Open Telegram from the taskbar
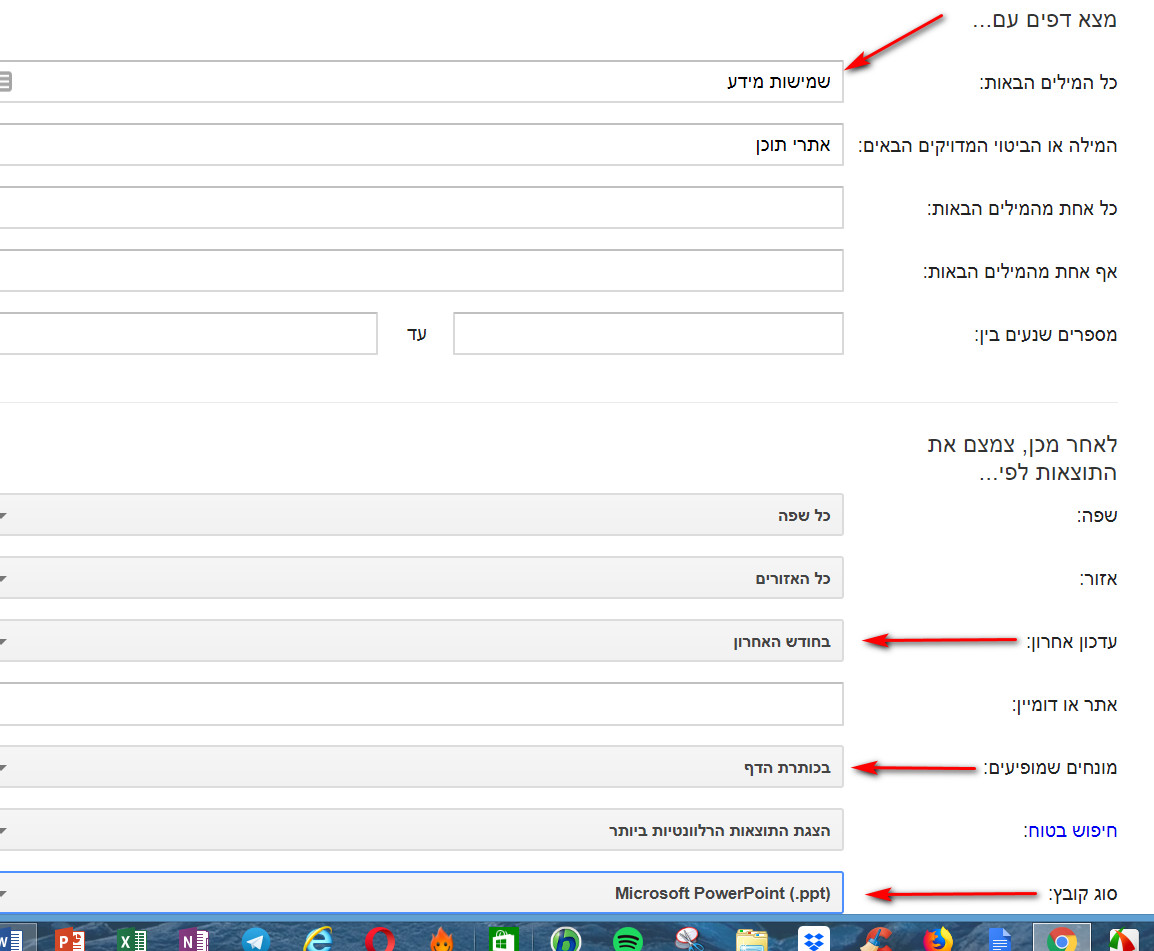Viewport: 1154px width, 951px height. coord(256,939)
